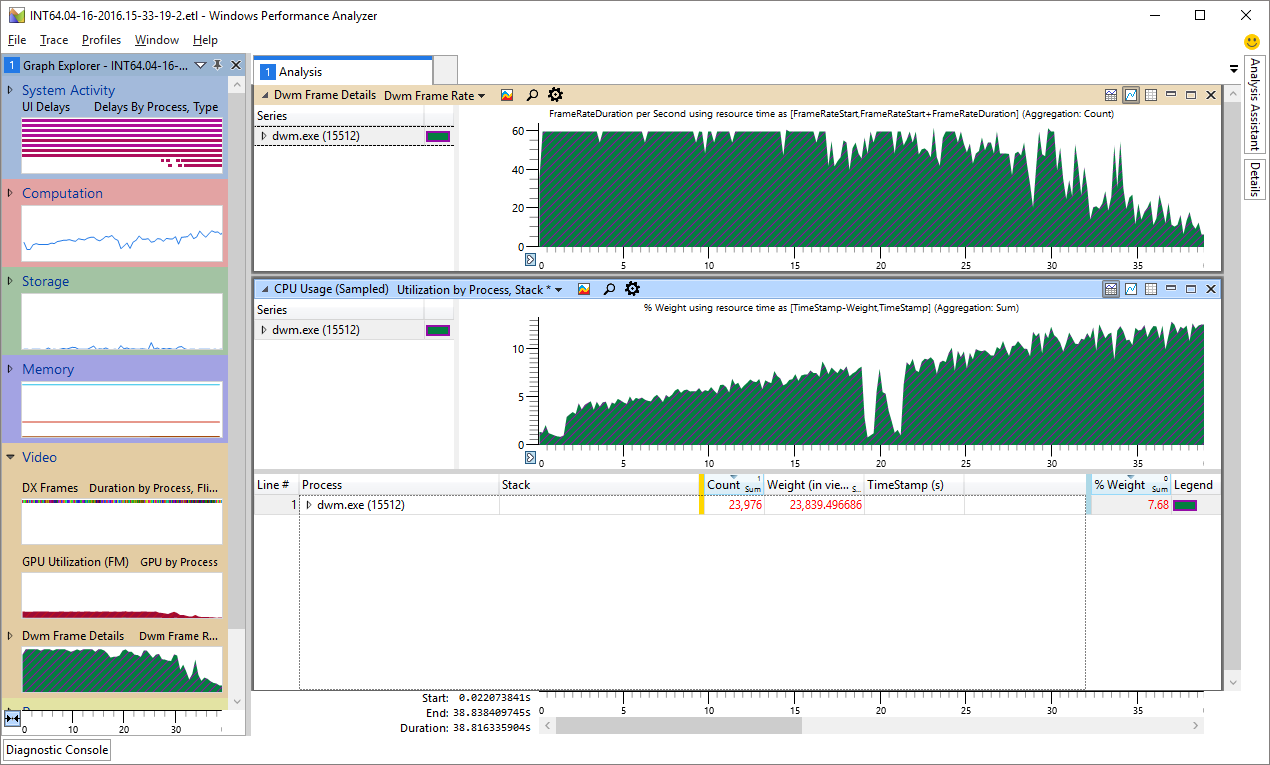
Task: Open the Profiles menu
Action: tap(101, 40)
